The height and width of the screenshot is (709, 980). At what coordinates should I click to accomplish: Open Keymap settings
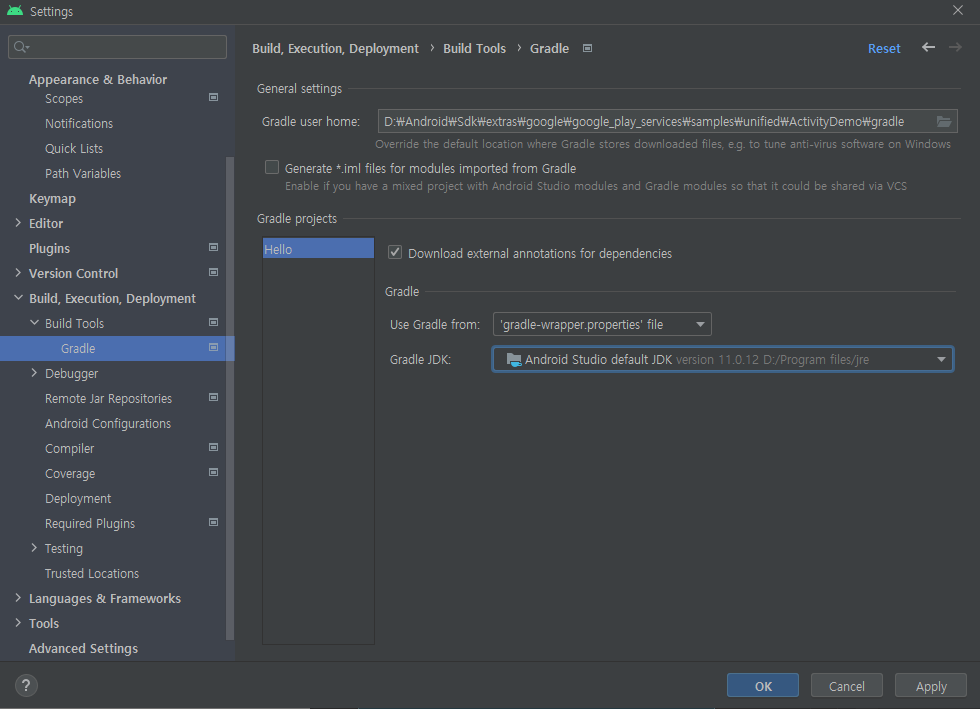coord(52,198)
